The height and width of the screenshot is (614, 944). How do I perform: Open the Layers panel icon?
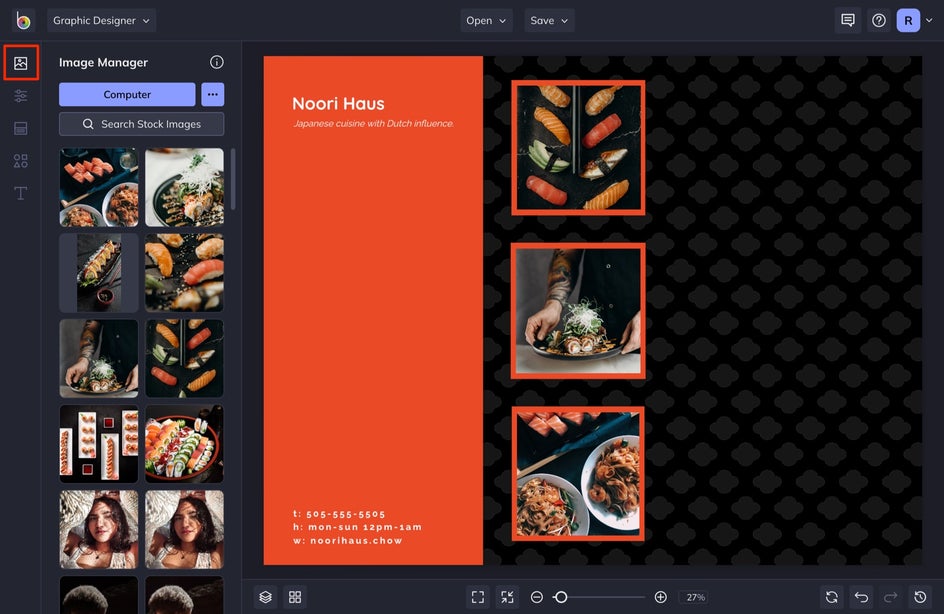click(266, 597)
